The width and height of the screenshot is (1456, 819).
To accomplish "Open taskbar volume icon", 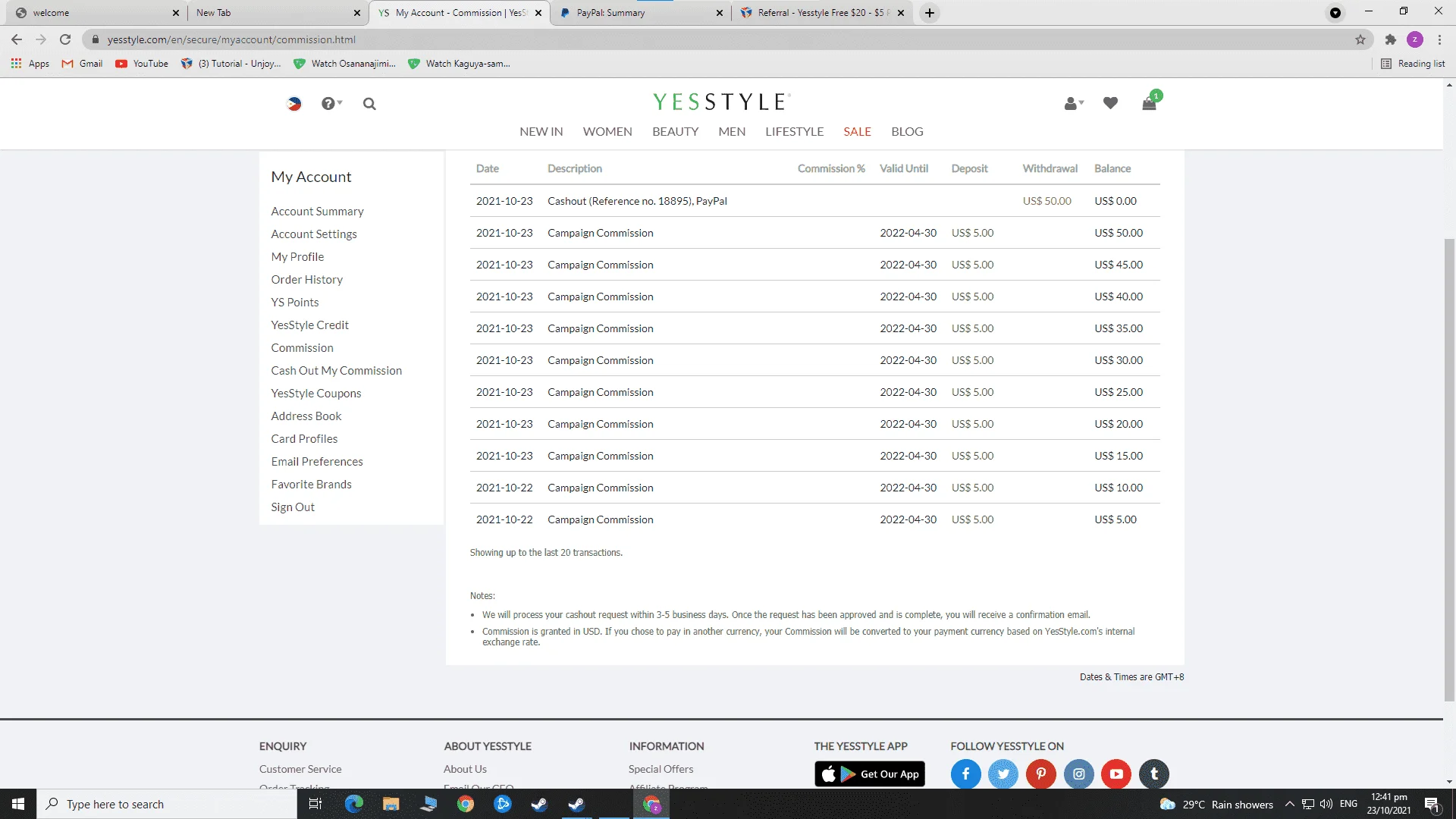I will click(x=1326, y=804).
